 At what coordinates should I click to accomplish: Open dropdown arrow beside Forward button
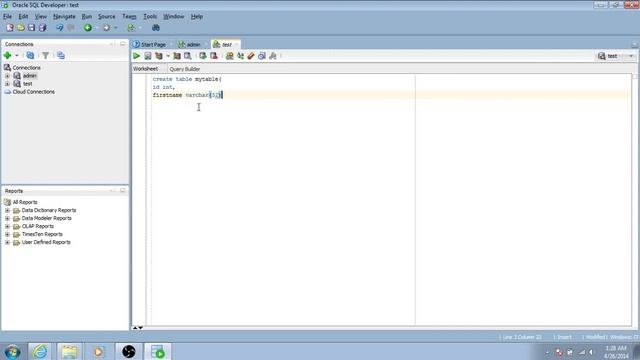tap(116, 28)
